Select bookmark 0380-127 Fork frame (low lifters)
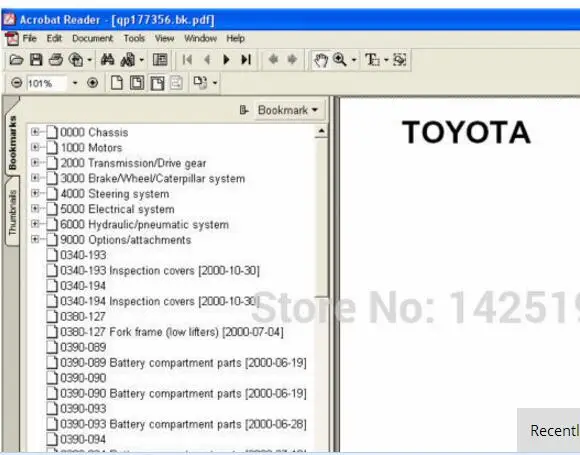Image resolution: width=580 pixels, height=455 pixels. click(x=172, y=332)
